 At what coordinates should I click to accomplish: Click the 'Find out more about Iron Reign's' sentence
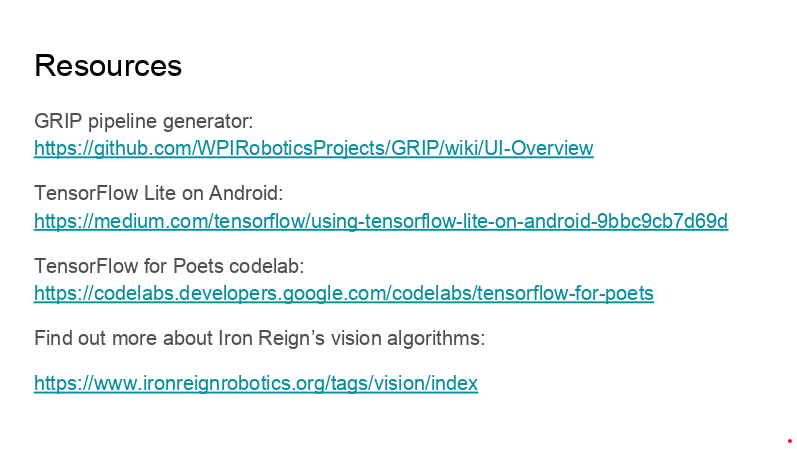click(x=179, y=338)
